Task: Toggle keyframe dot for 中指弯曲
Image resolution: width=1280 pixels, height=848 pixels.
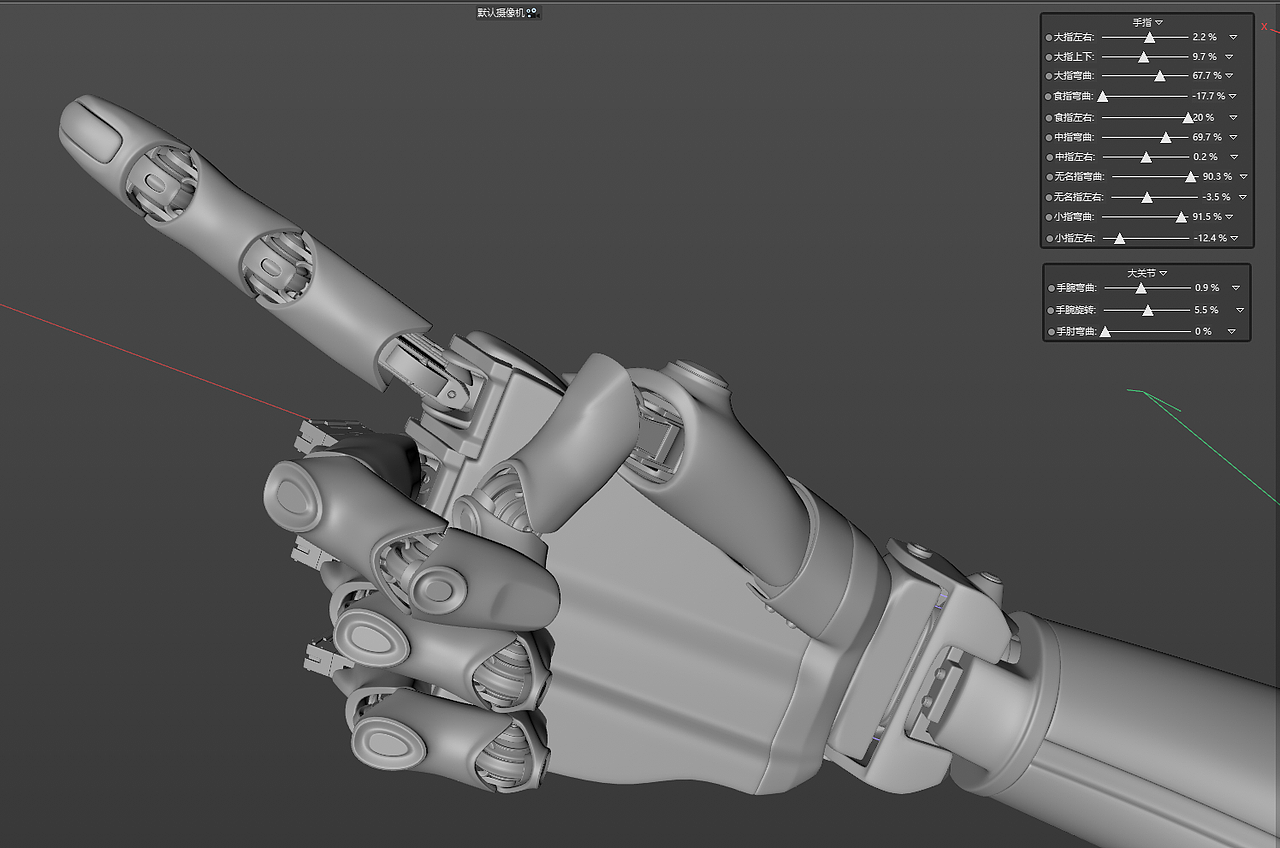Action: click(x=1049, y=137)
